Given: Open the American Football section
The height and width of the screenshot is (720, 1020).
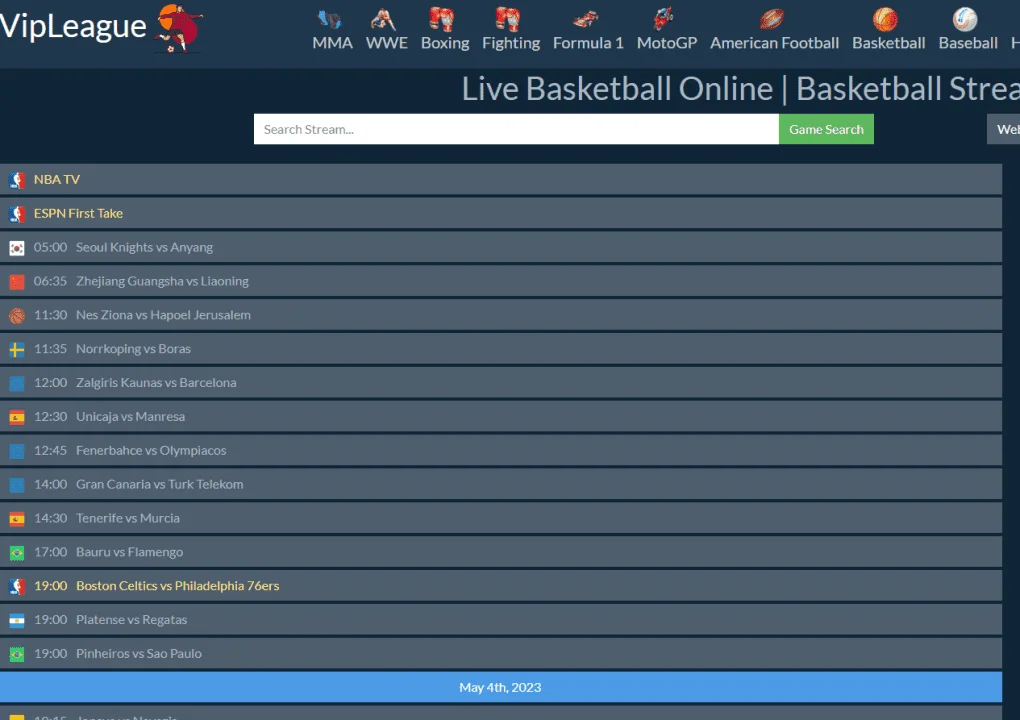Looking at the screenshot, I should click(x=774, y=43).
